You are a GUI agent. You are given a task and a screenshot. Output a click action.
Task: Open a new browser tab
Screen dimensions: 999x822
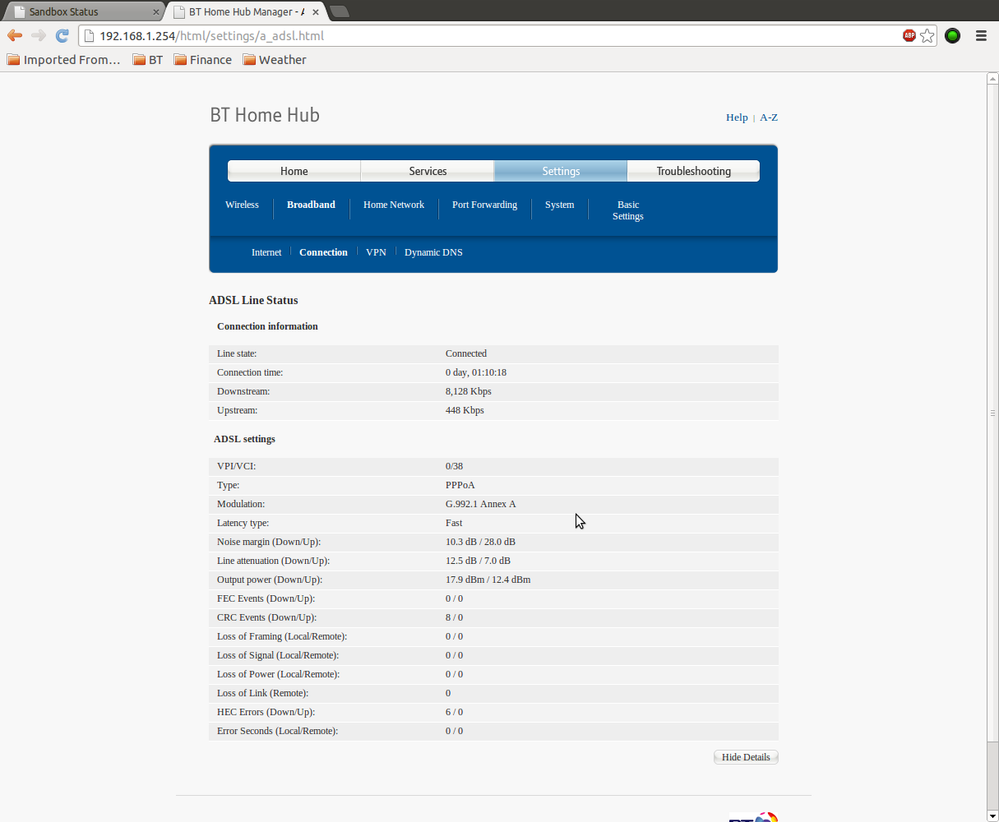coord(340,11)
